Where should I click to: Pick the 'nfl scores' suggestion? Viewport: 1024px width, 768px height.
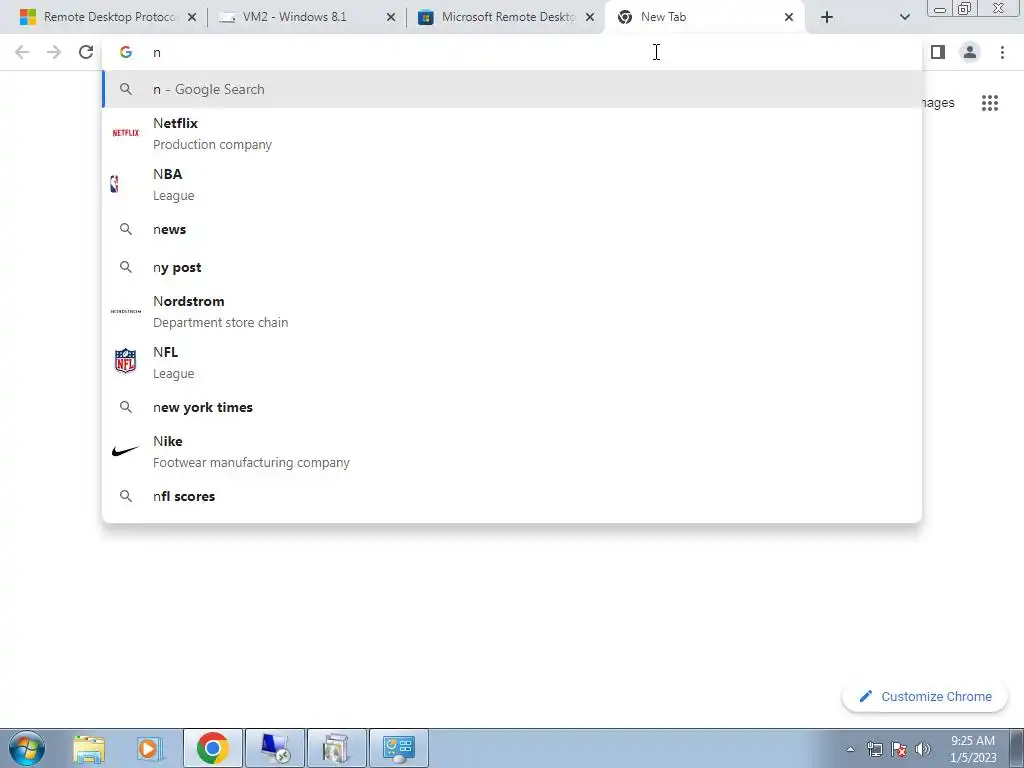click(512, 496)
